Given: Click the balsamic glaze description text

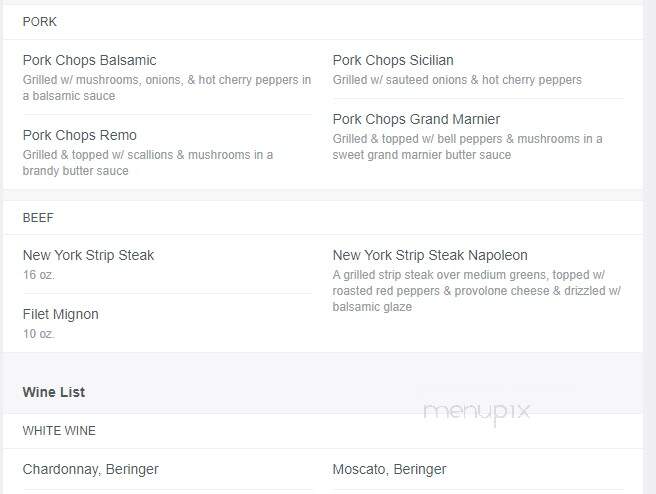Looking at the screenshot, I should (x=372, y=307).
